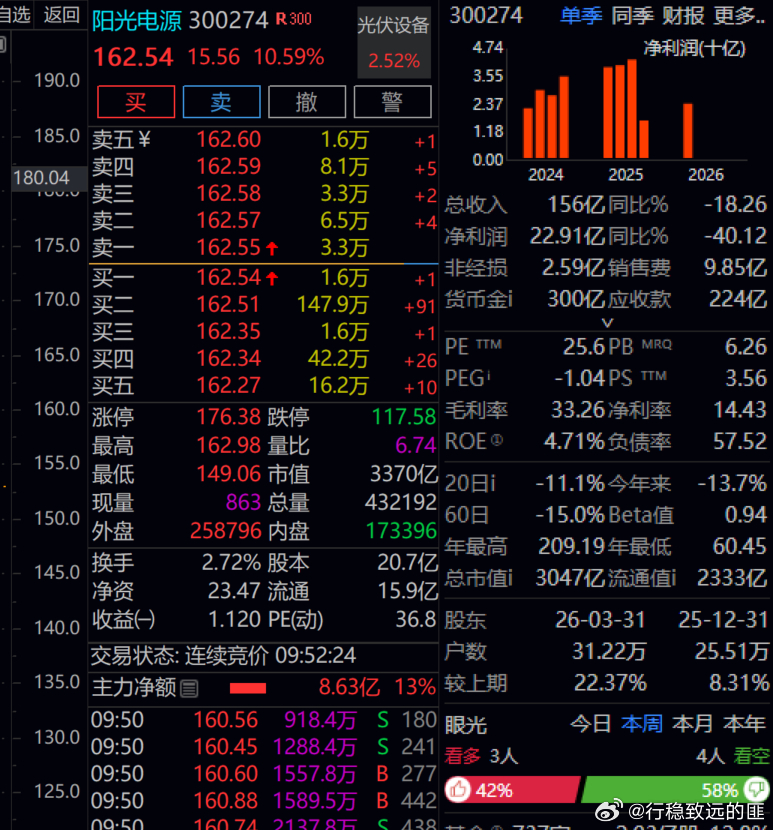
Task: Click the 户数 value 31.22万
Action: point(609,652)
